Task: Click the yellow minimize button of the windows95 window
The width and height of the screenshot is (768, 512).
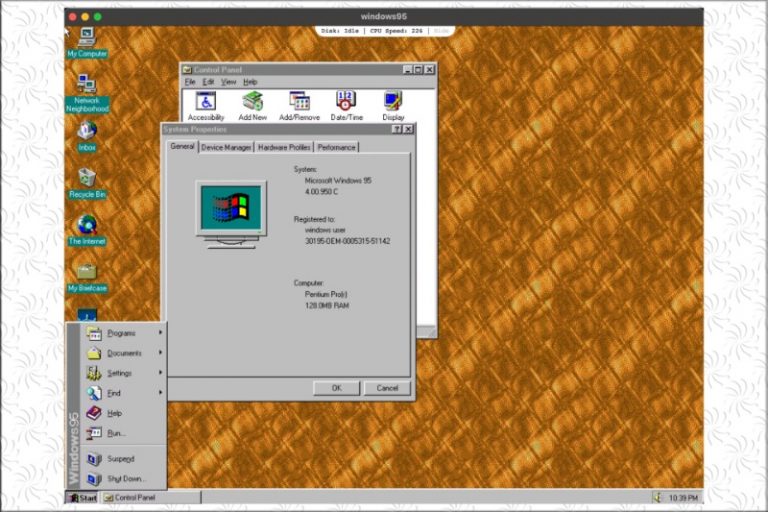Action: [x=85, y=17]
